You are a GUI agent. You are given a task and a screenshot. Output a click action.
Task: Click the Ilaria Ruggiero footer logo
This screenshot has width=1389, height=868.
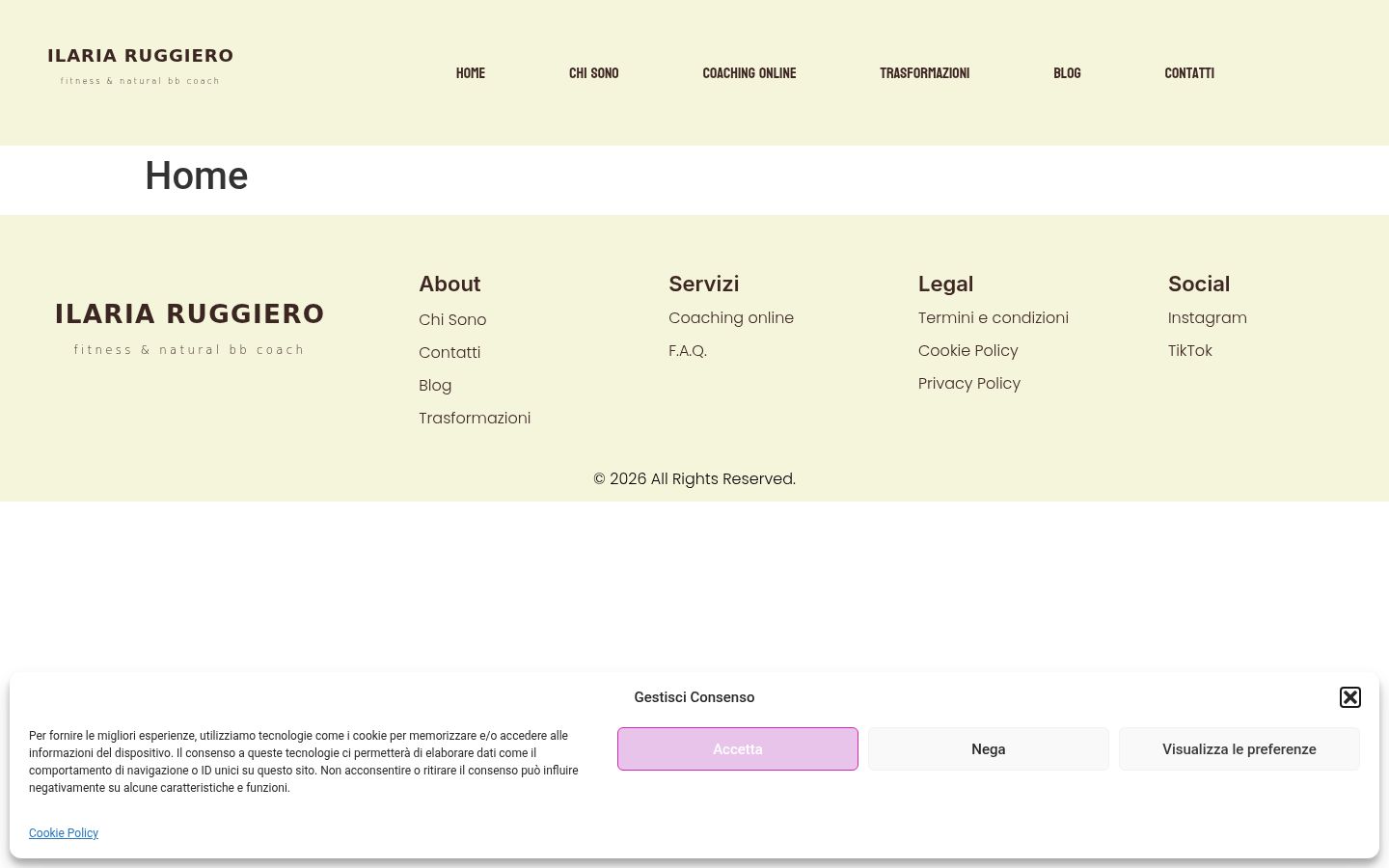pos(190,328)
